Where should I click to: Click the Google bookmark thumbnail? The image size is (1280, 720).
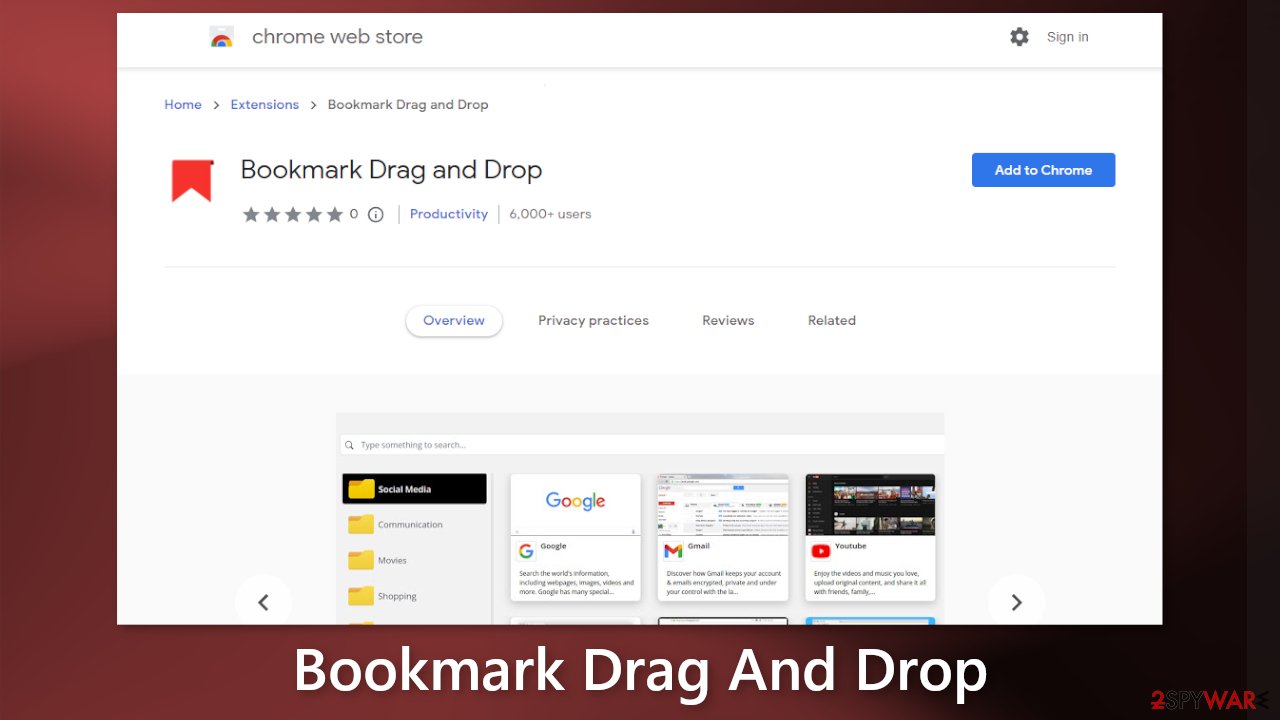click(x=575, y=504)
